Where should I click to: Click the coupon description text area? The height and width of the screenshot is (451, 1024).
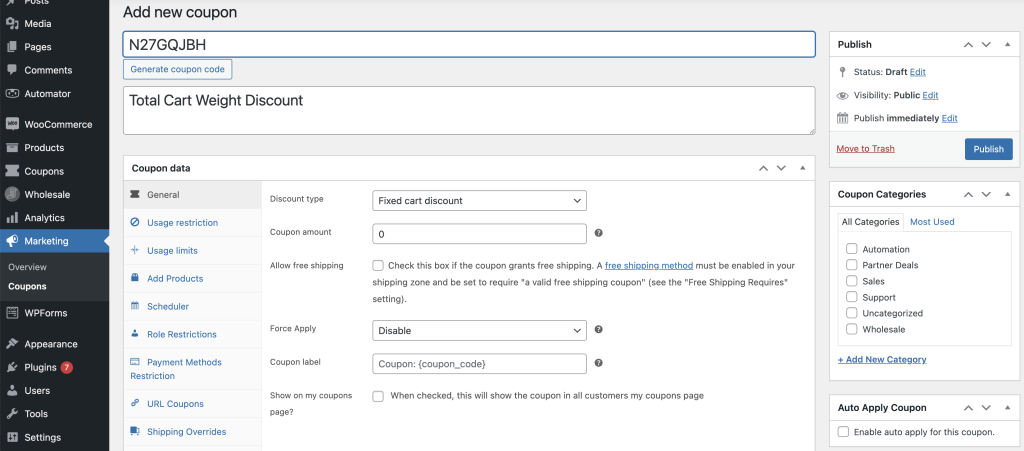coord(469,111)
